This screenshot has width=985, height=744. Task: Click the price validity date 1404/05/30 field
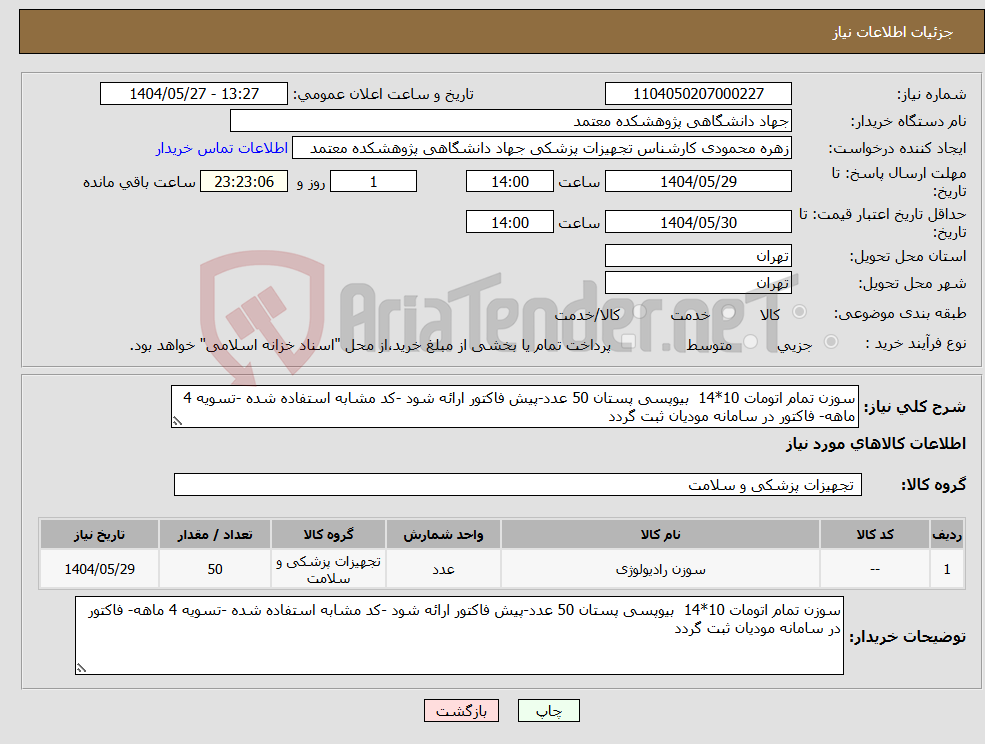point(698,222)
